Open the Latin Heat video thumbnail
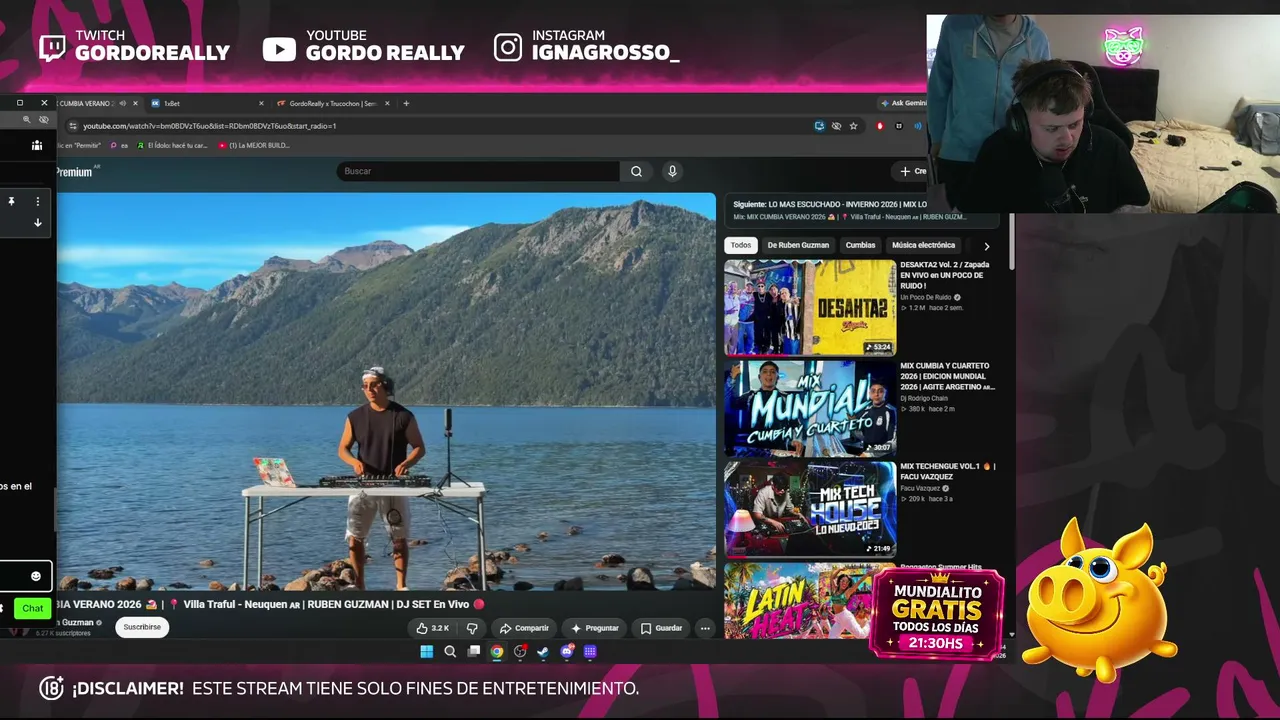Screen dimensions: 1280x720 point(798,600)
